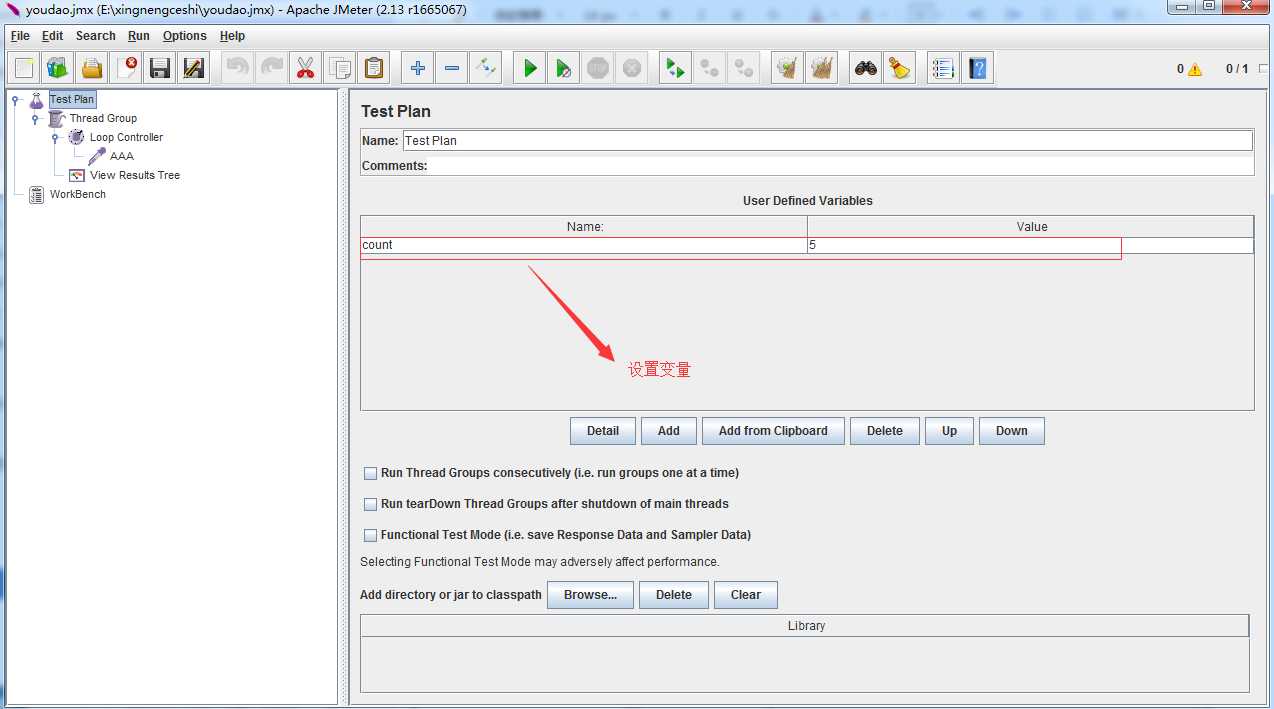The image size is (1274, 709).
Task: Click the Down button
Action: (x=1012, y=431)
